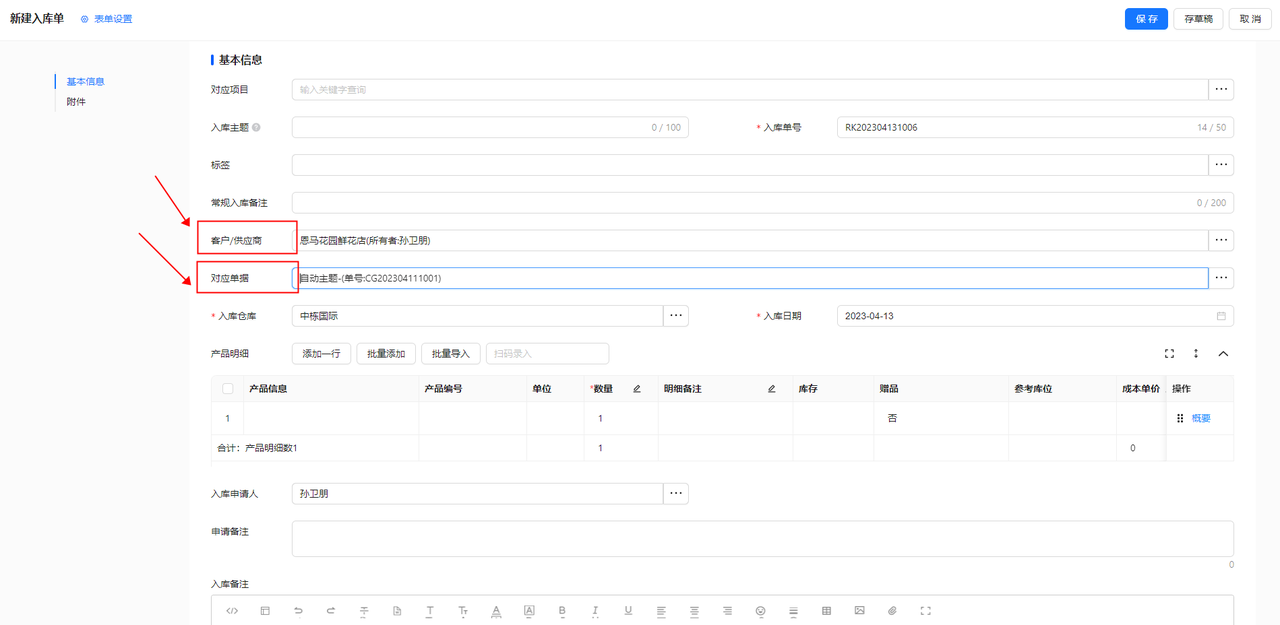The width and height of the screenshot is (1280, 625).
Task: Click the layout template icon in editor toolbar
Action: (x=265, y=610)
